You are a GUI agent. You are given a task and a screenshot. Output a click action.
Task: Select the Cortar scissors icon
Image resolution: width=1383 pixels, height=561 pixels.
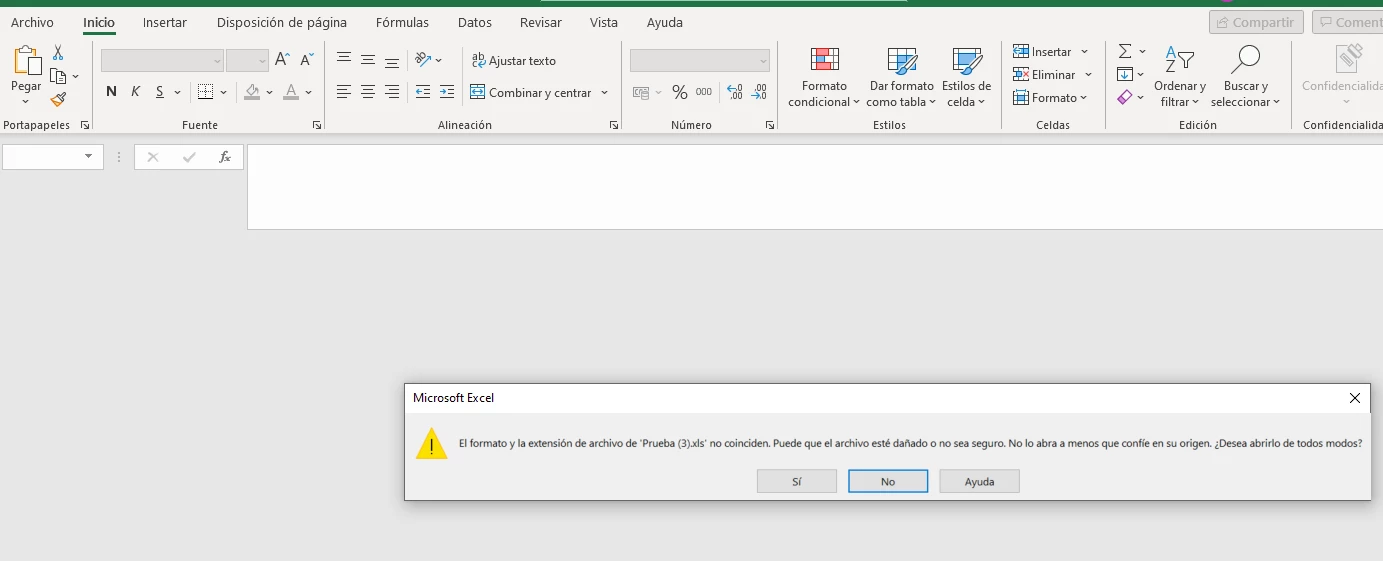(x=58, y=53)
